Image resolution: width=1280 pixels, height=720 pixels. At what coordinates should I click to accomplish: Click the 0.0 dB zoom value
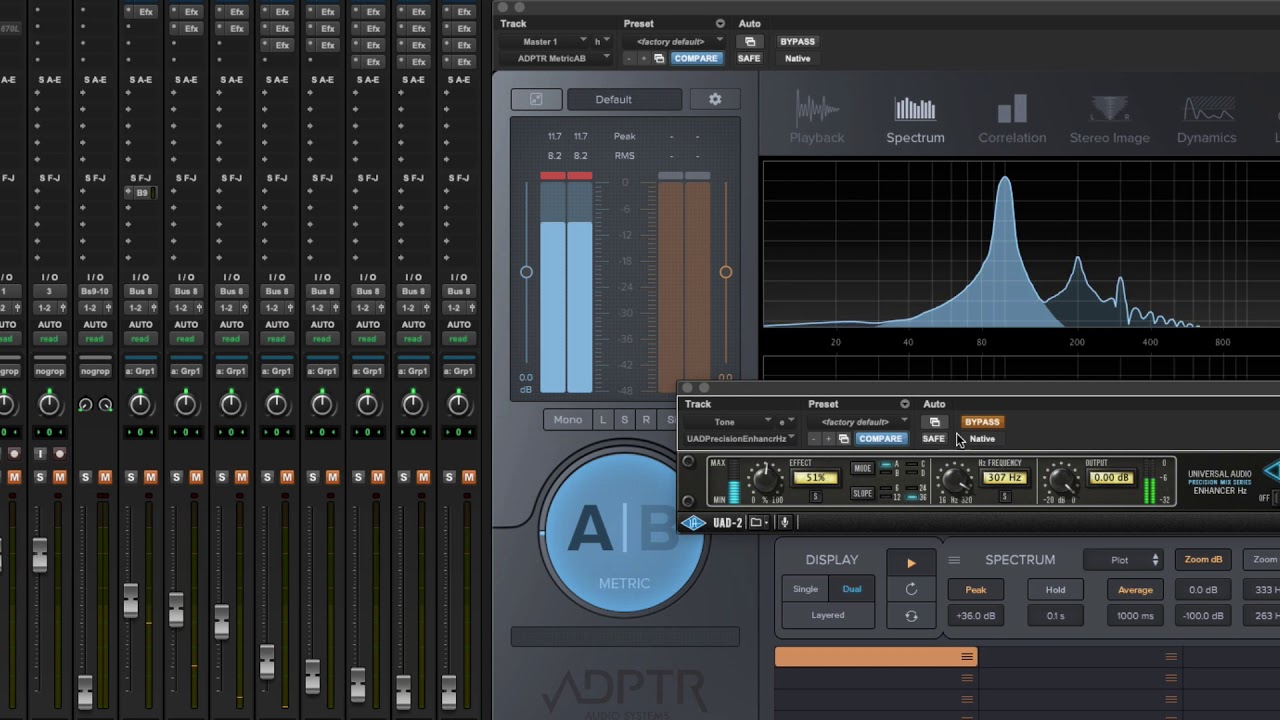click(x=1203, y=590)
